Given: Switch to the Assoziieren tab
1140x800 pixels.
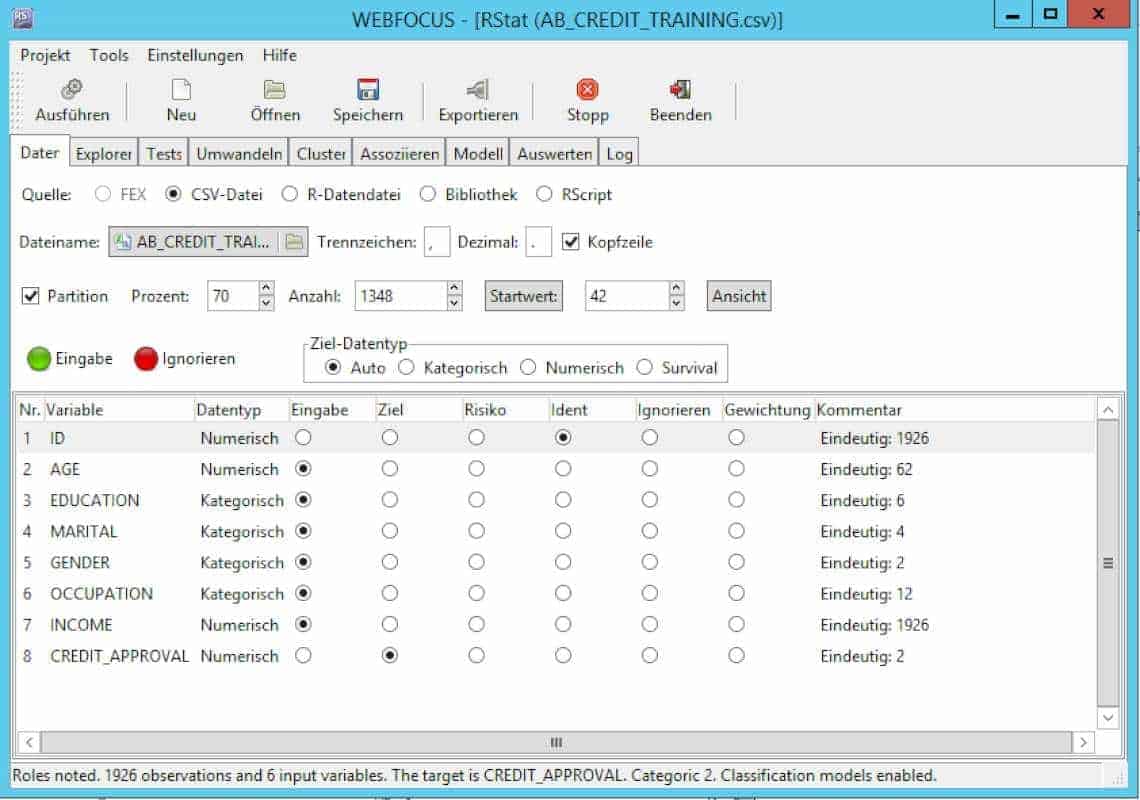Looking at the screenshot, I should [x=399, y=154].
